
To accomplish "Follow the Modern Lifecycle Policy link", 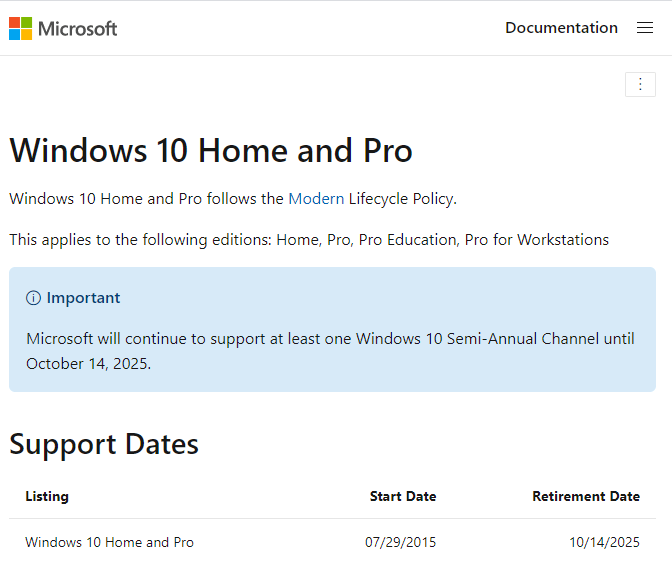I will point(316,198).
